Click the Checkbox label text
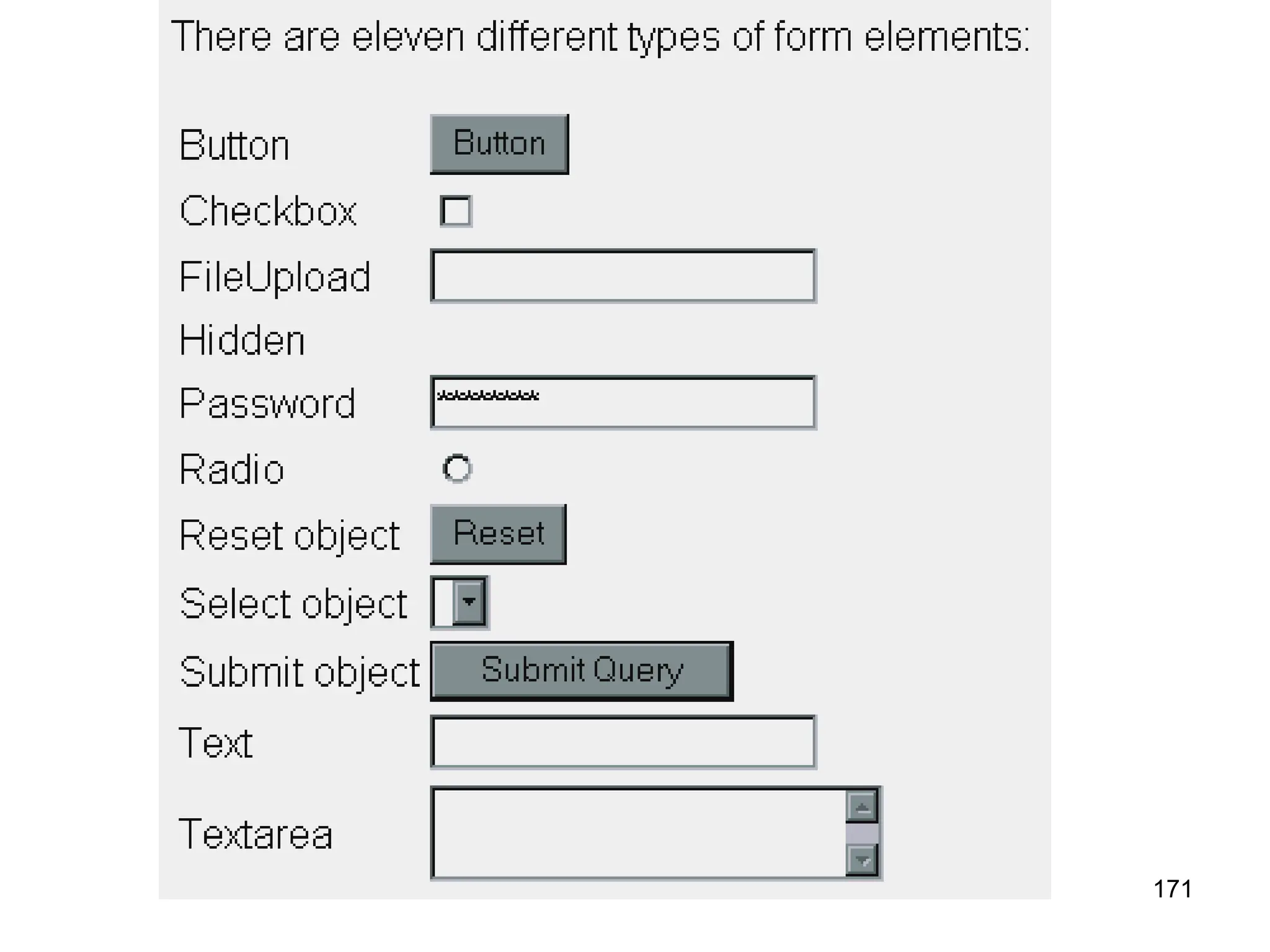This screenshot has width=1270, height=952. coord(268,211)
